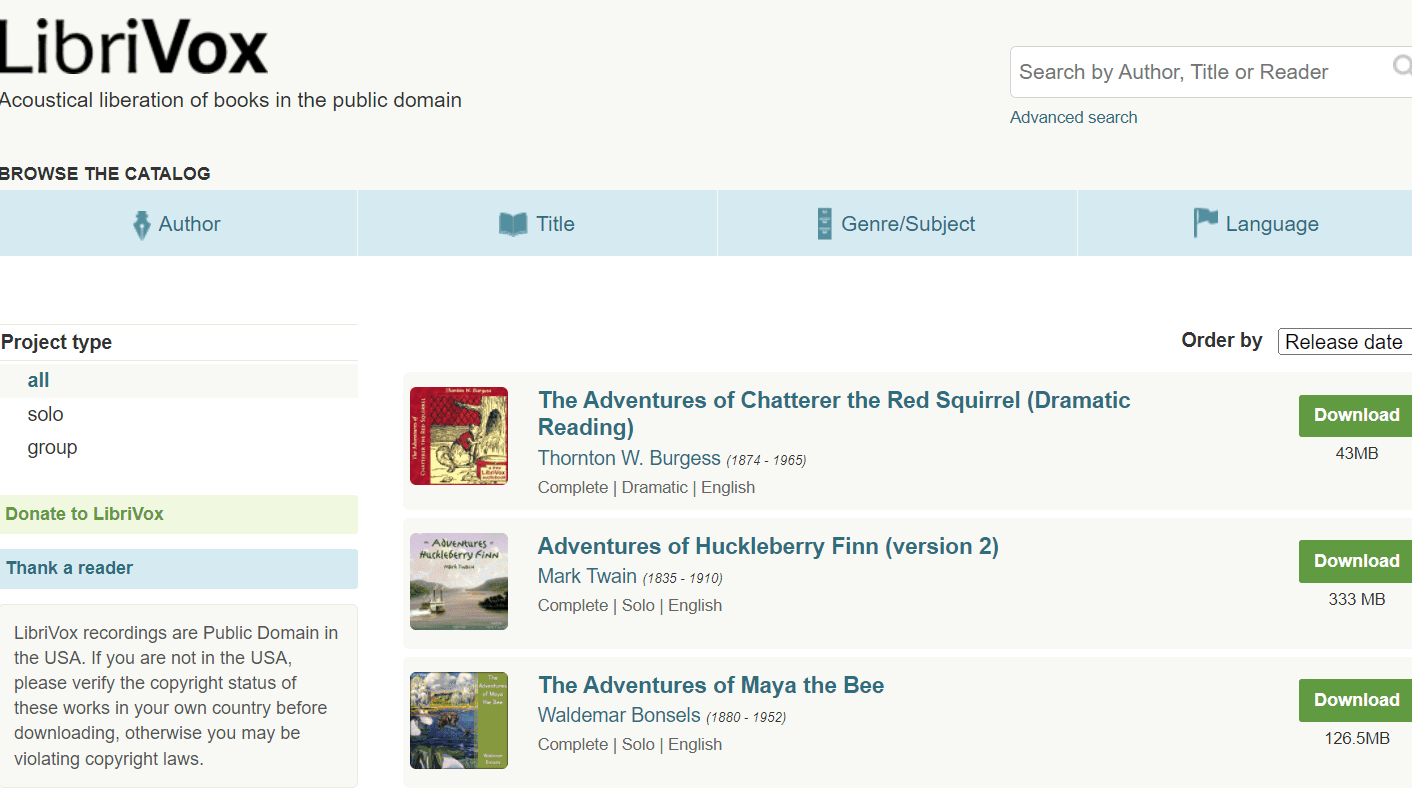Select the 'group' project type filter
The width and height of the screenshot is (1412, 794).
tap(52, 447)
